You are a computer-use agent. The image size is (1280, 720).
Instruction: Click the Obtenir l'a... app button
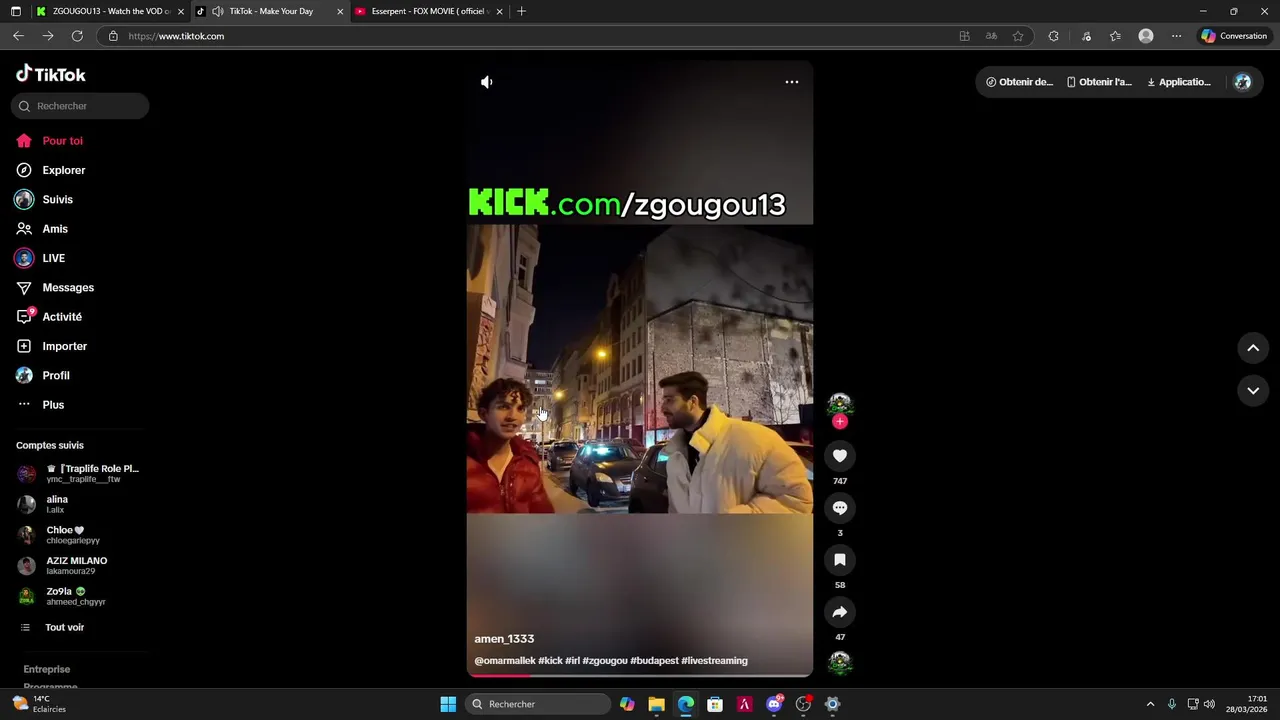click(x=1099, y=82)
